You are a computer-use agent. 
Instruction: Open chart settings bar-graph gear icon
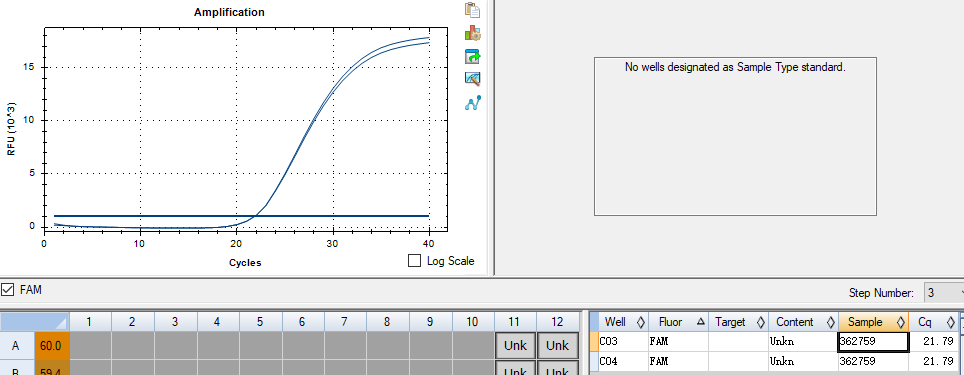472,33
